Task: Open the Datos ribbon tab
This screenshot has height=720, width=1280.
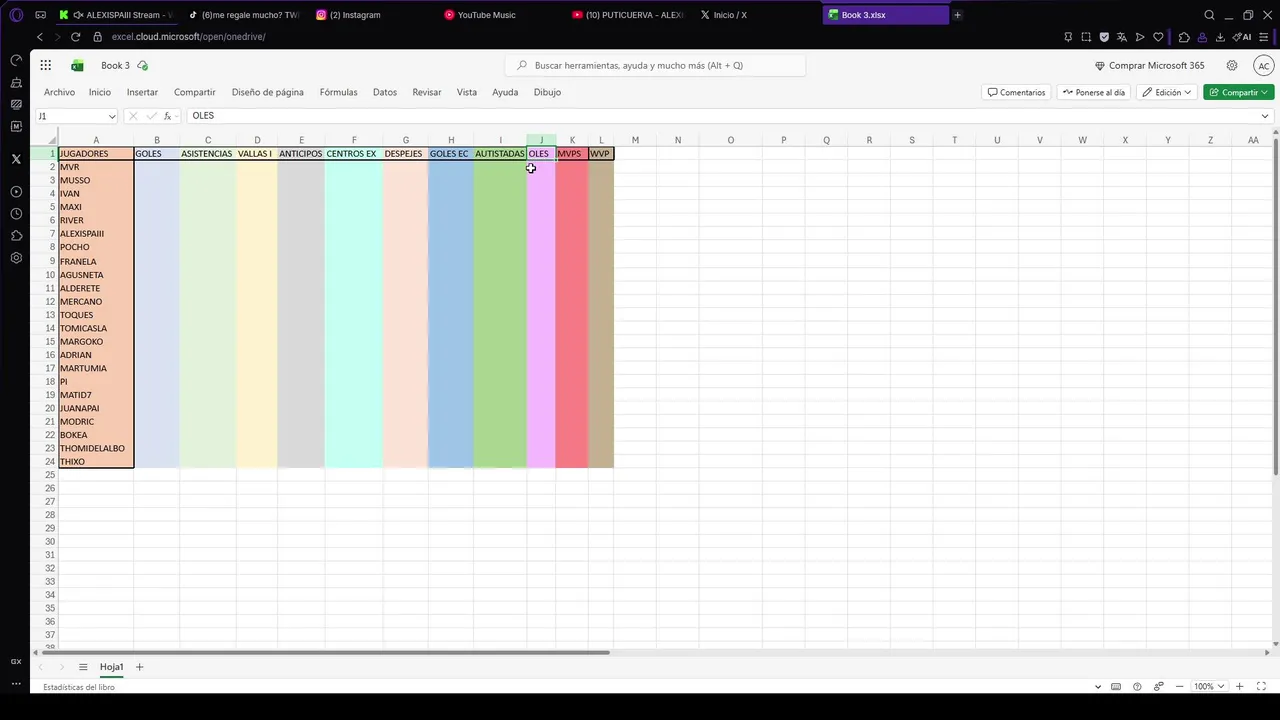Action: click(x=385, y=92)
